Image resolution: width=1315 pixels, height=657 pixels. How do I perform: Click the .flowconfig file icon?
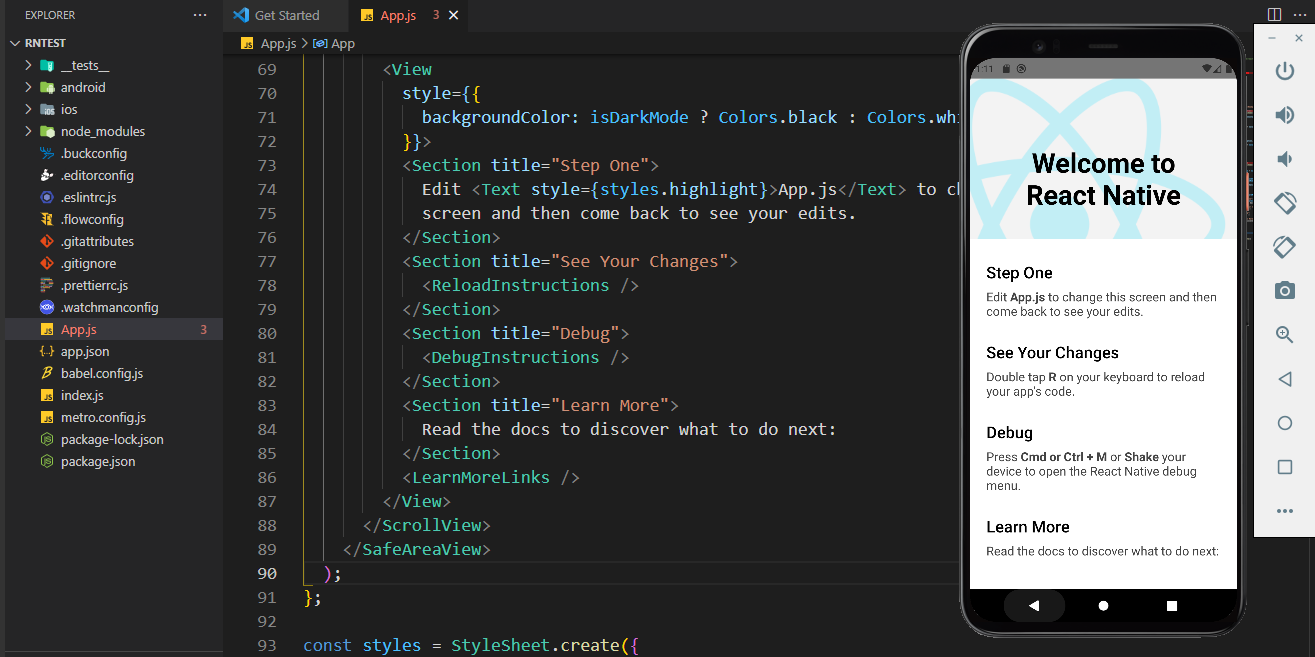point(47,219)
